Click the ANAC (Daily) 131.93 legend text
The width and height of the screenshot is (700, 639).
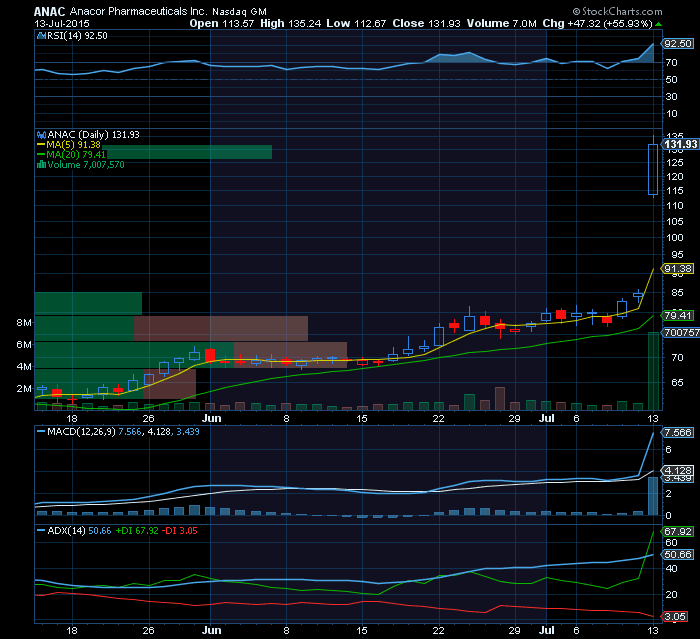pyautogui.click(x=93, y=135)
